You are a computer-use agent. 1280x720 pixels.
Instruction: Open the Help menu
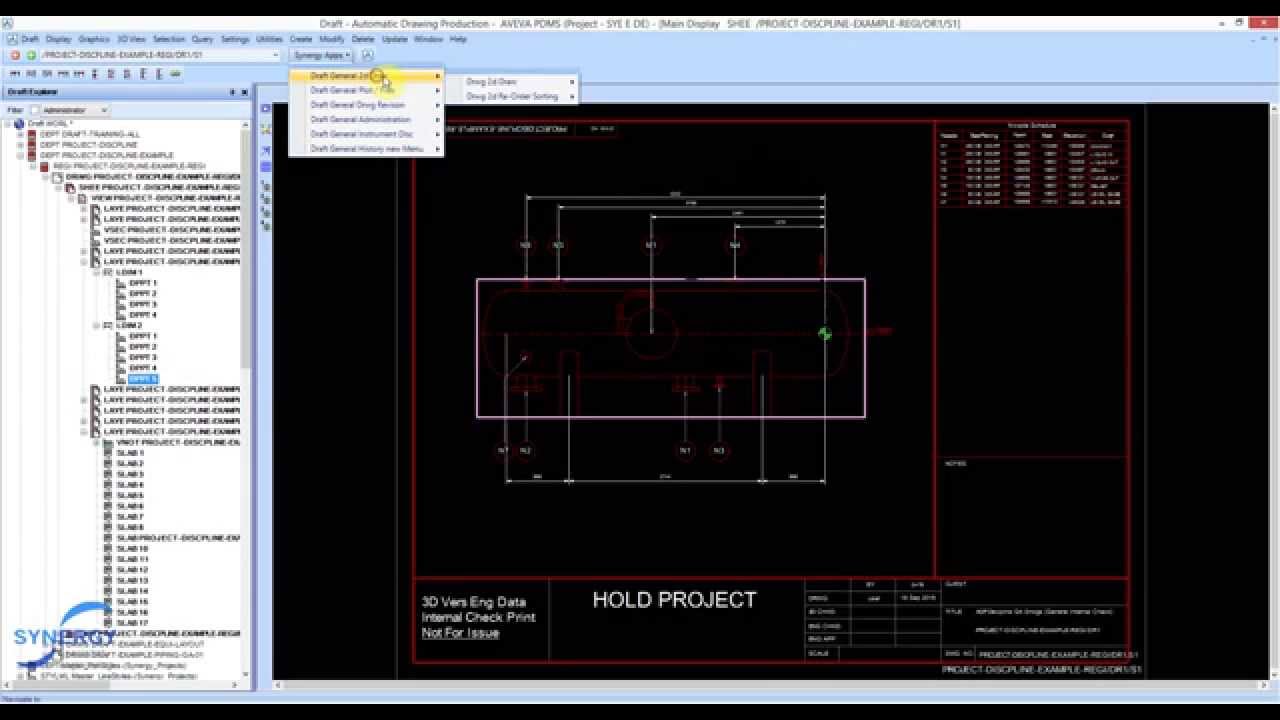(458, 39)
